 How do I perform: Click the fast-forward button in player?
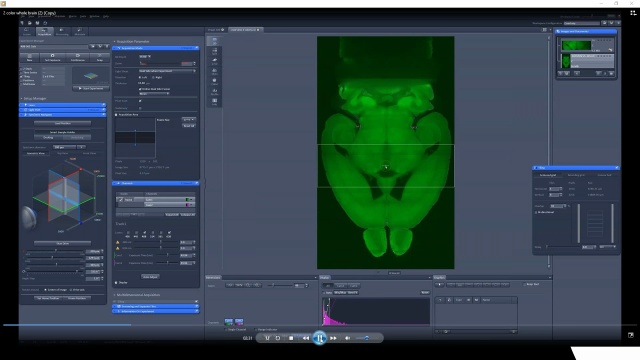[x=333, y=338]
